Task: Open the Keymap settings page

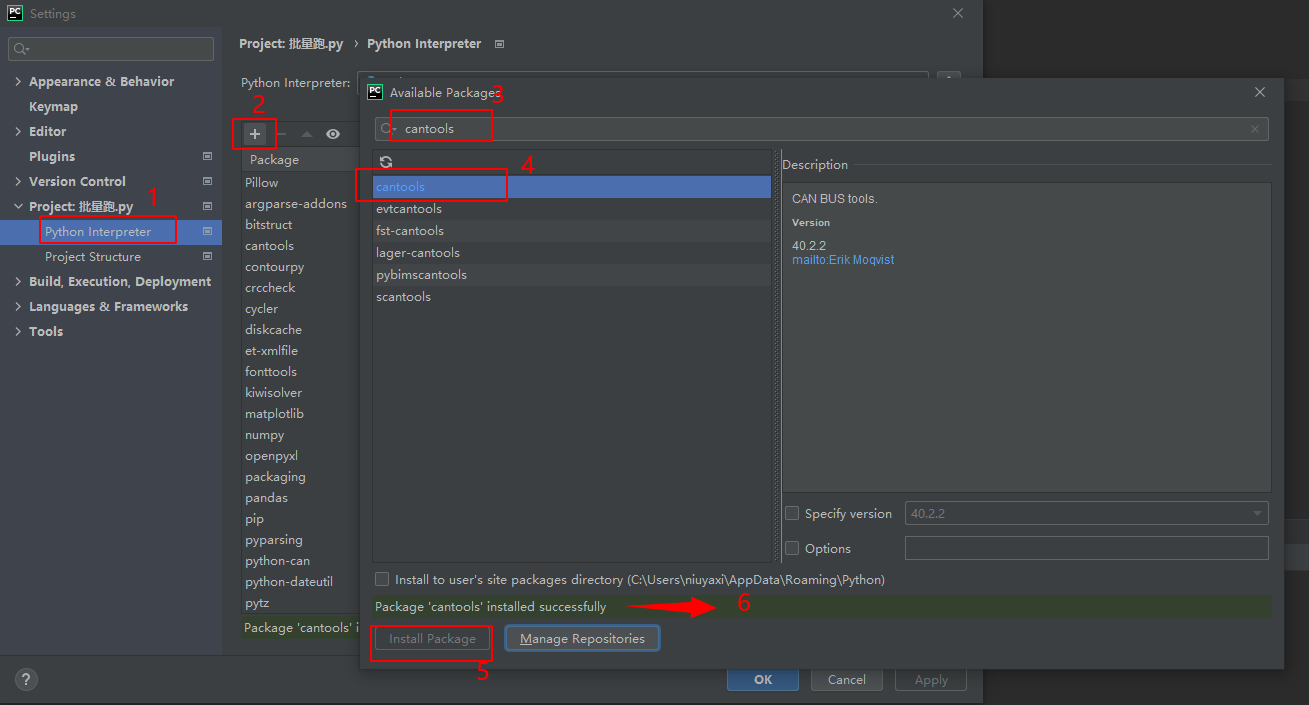Action: pyautogui.click(x=53, y=106)
